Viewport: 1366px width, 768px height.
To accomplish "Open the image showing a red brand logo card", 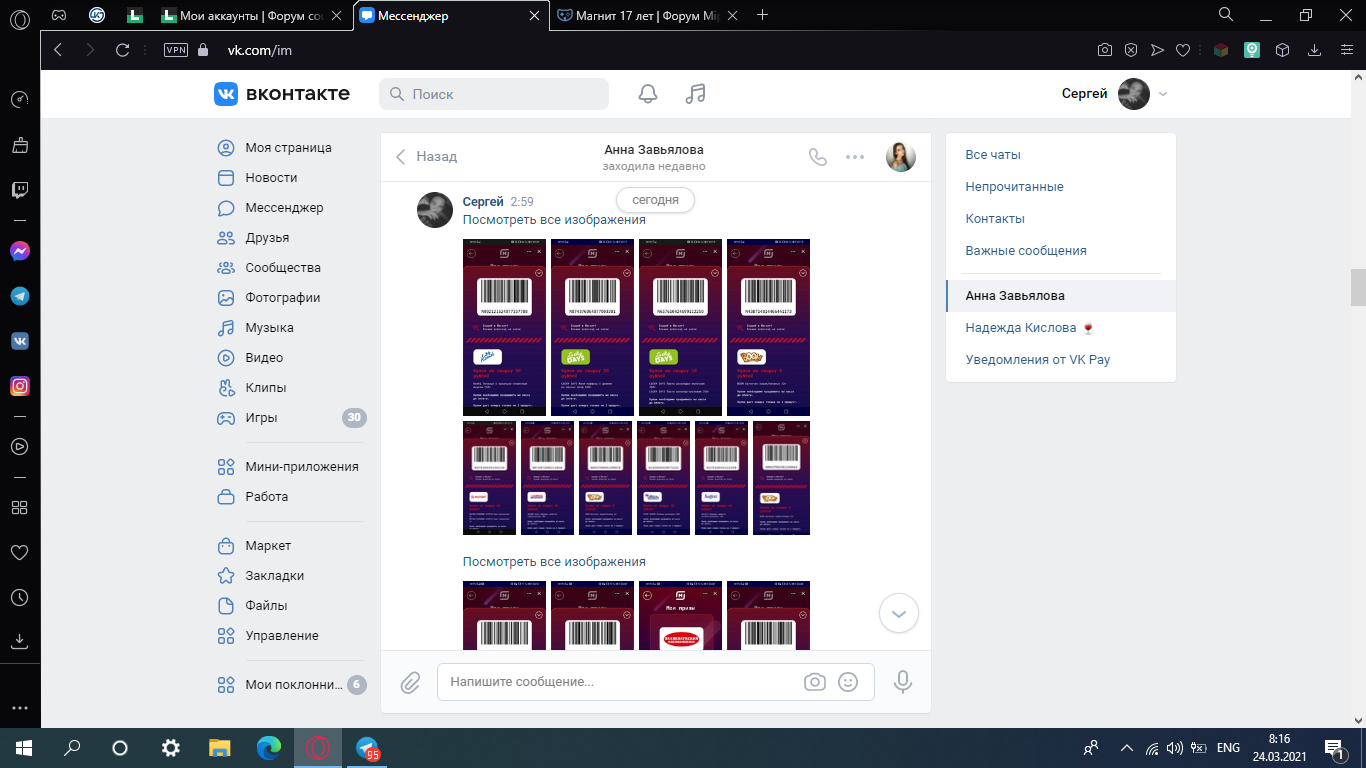I will [x=680, y=618].
